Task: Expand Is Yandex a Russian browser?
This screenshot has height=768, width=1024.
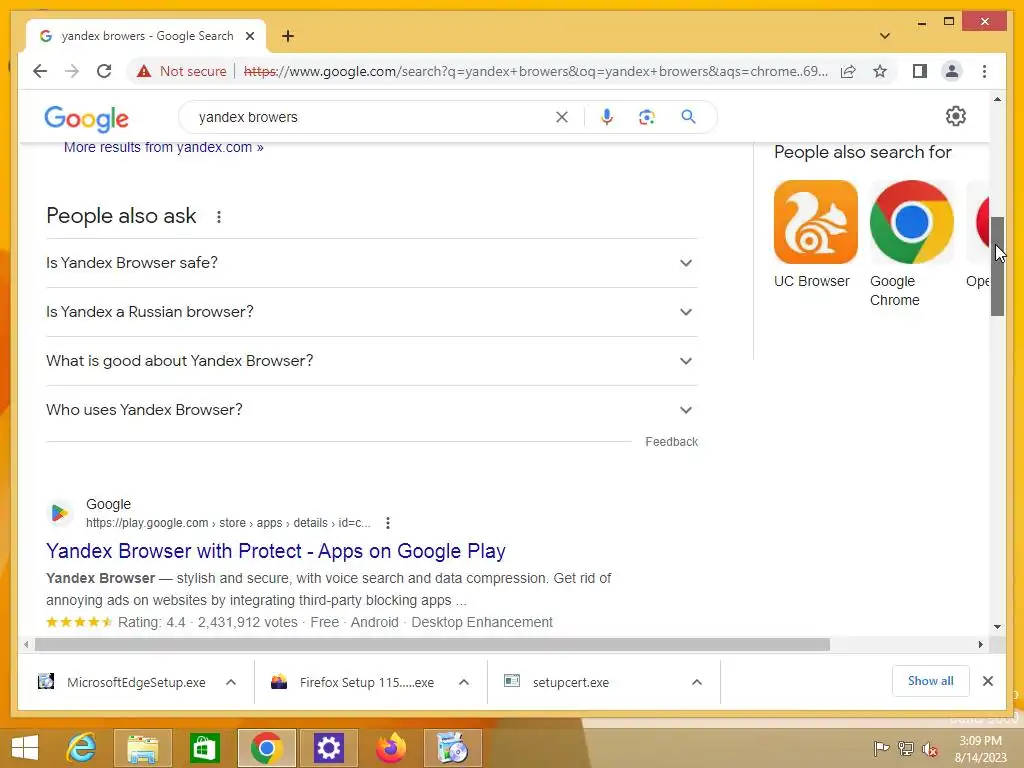Action: pos(372,312)
